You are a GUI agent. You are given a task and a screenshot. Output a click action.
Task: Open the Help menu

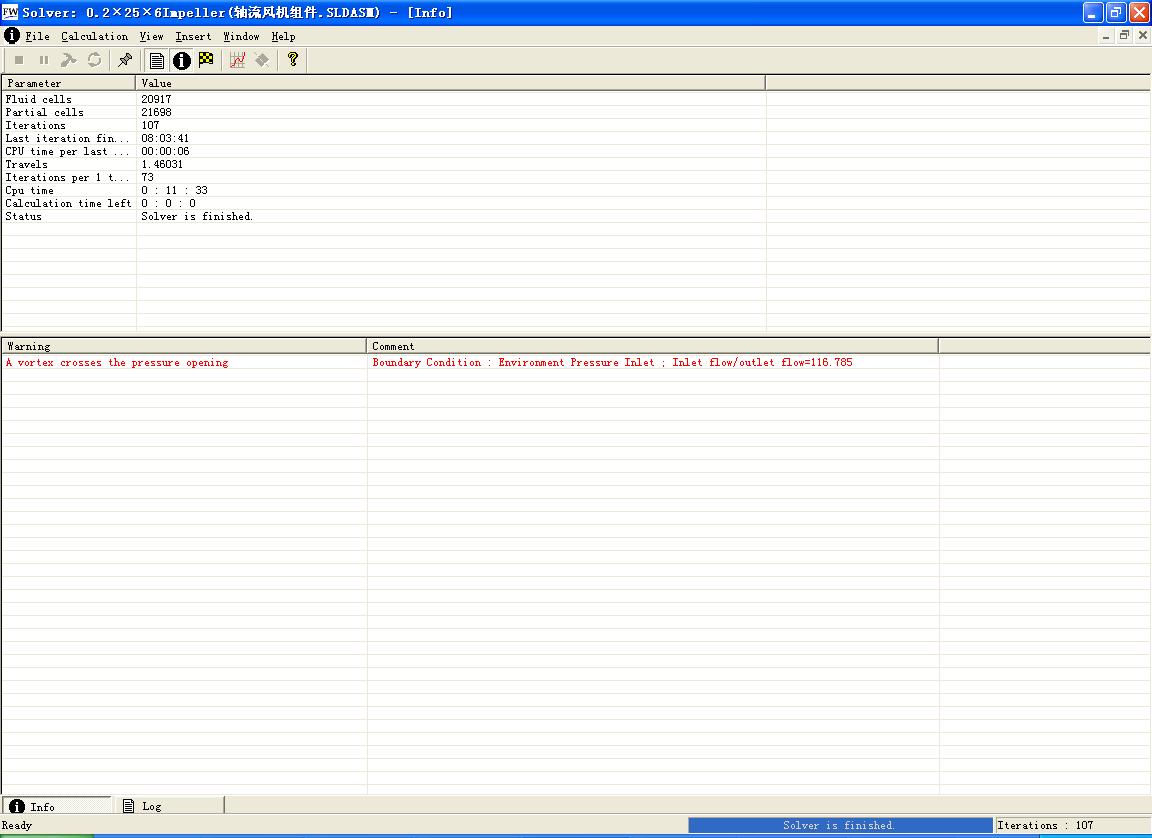click(283, 36)
